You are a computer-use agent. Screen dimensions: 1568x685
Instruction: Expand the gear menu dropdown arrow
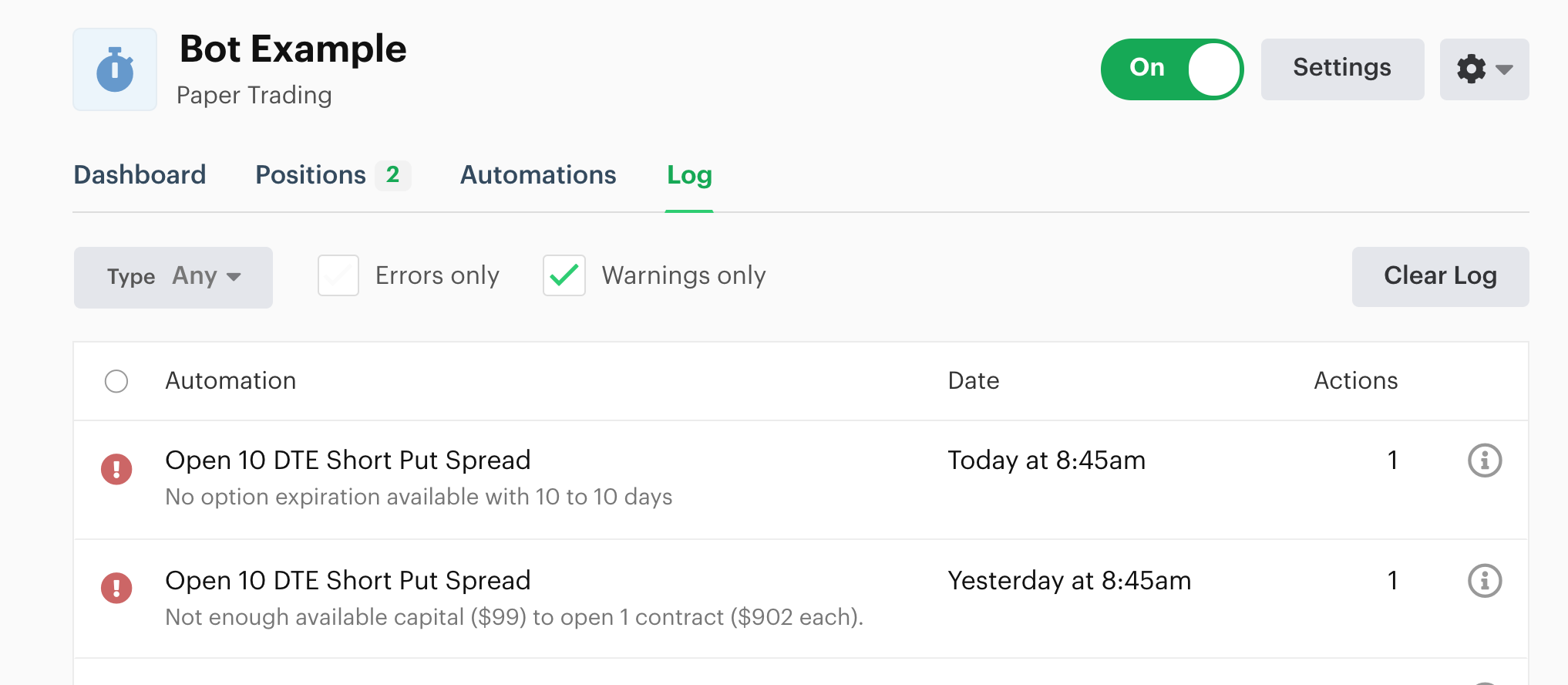click(1503, 71)
